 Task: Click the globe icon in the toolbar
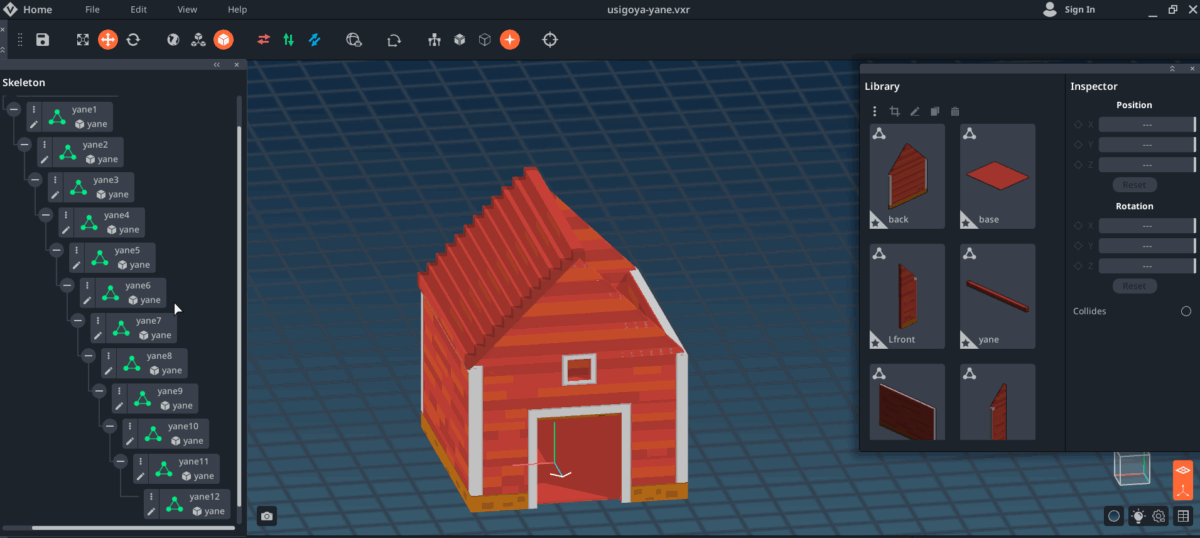[x=173, y=40]
